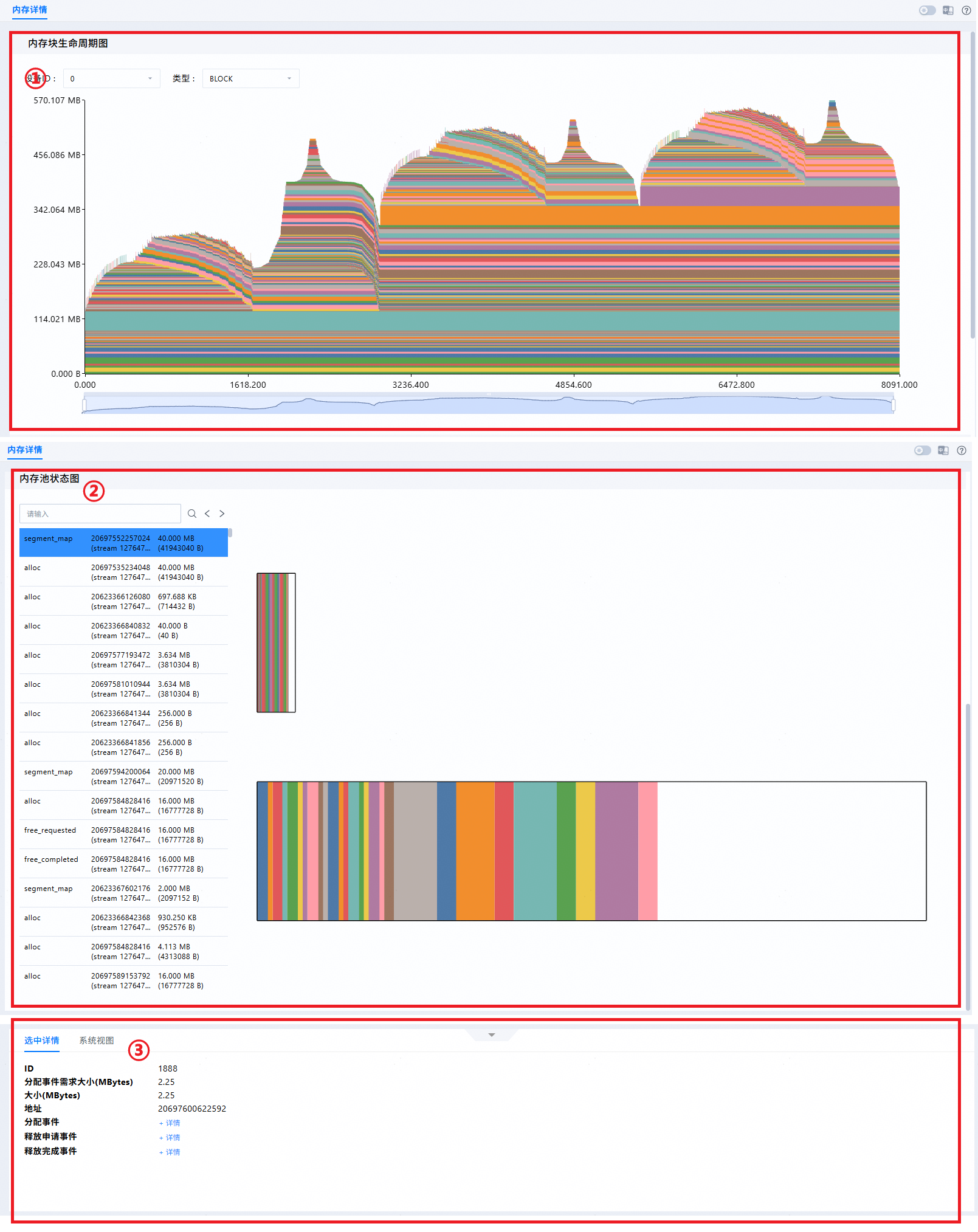
Task: Select free_requested row 20697584828416
Action: coord(123,835)
